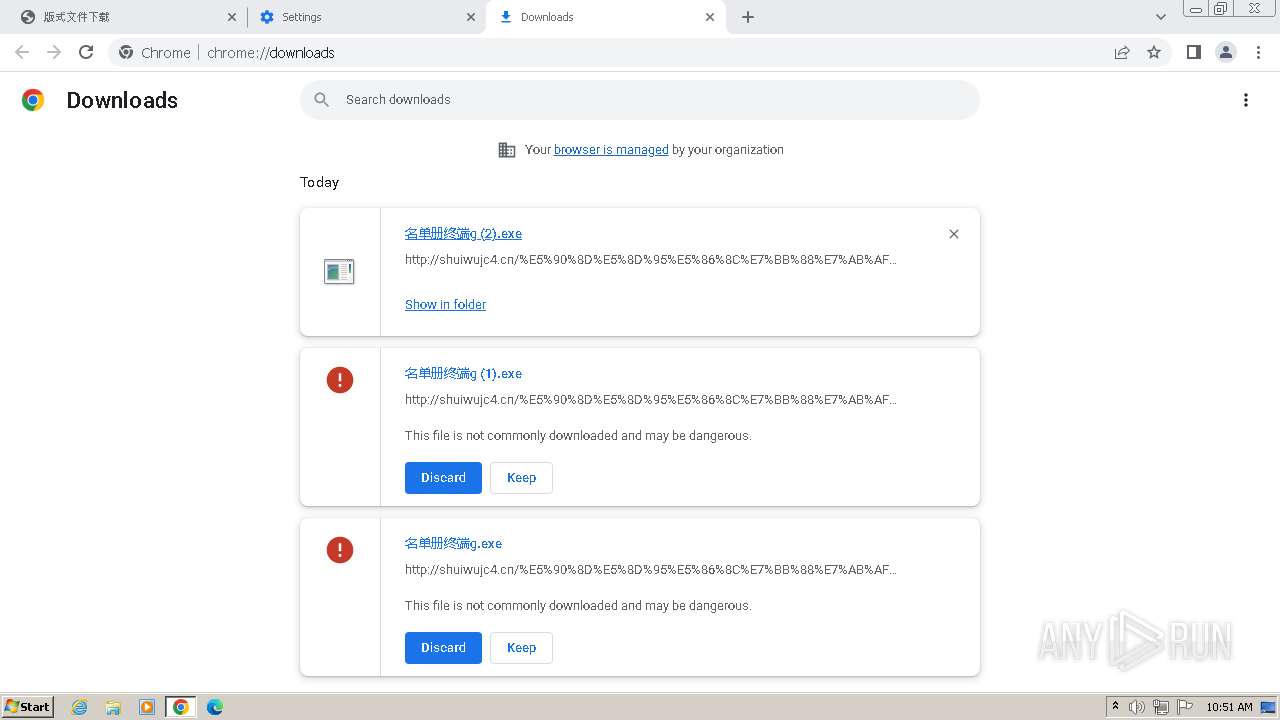Viewport: 1280px width, 720px height.
Task: Go back using the back arrow
Action: click(x=22, y=52)
